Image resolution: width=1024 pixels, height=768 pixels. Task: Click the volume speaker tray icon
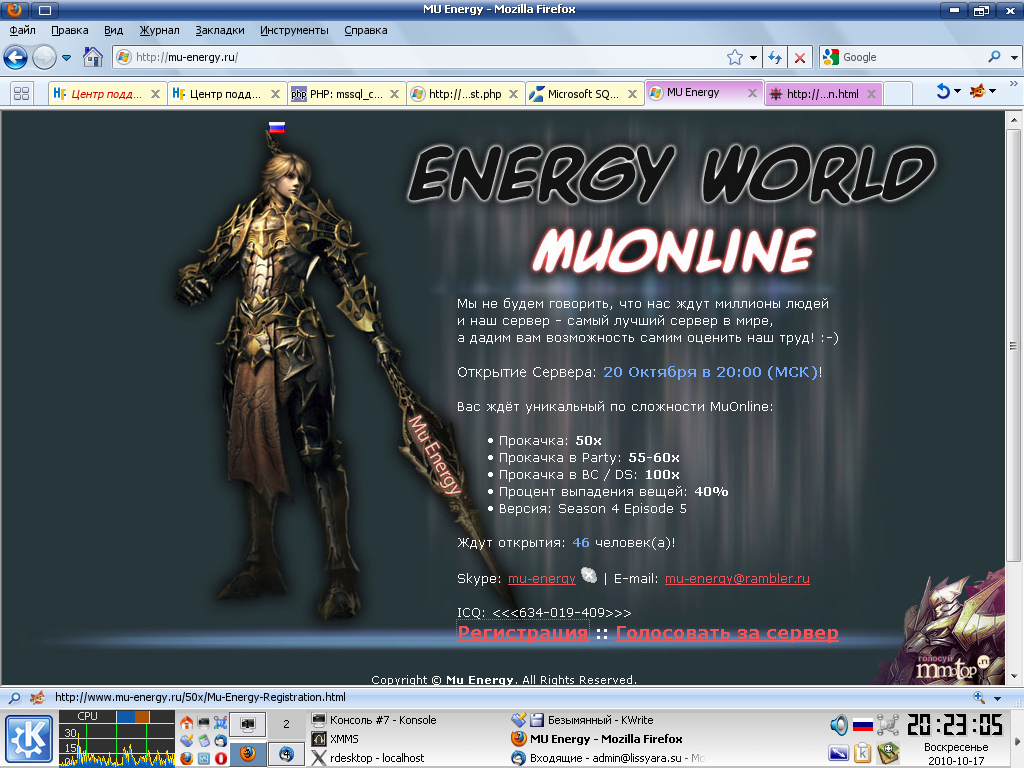click(839, 724)
